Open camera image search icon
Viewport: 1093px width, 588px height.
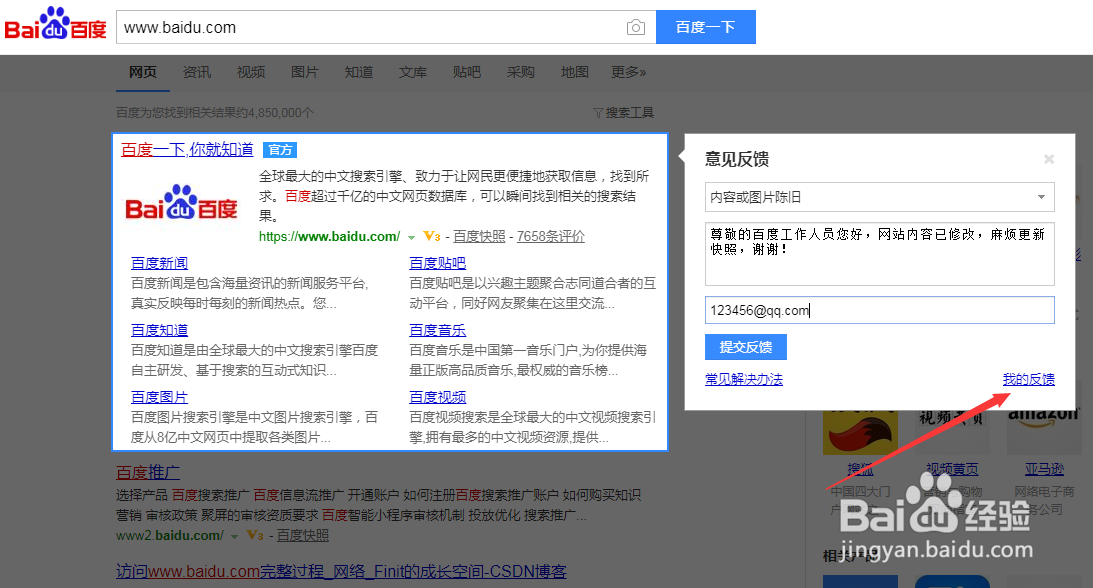635,27
